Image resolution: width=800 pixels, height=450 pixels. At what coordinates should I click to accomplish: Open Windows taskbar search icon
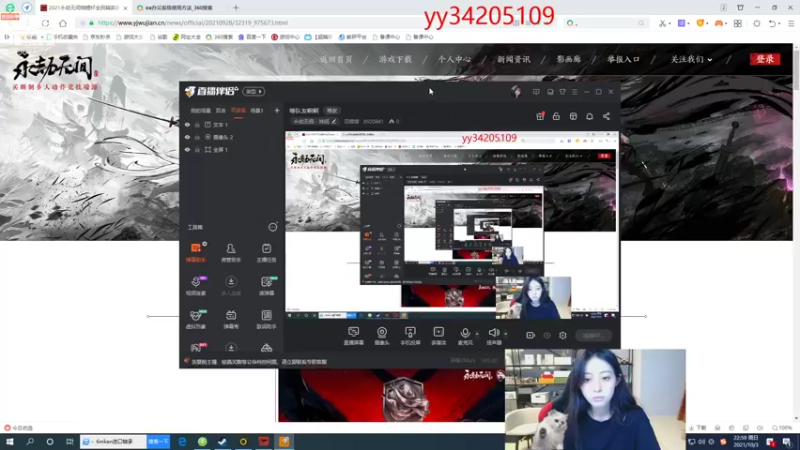coord(30,441)
